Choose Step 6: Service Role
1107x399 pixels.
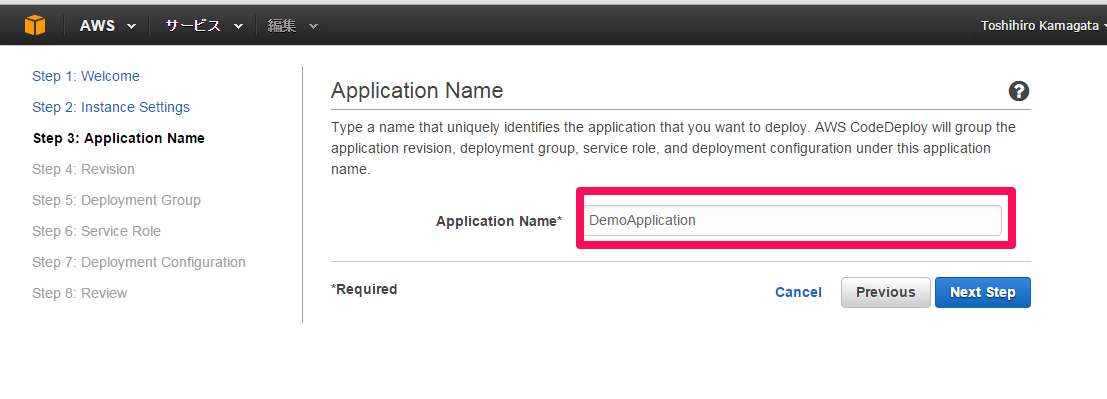pyautogui.click(x=97, y=232)
